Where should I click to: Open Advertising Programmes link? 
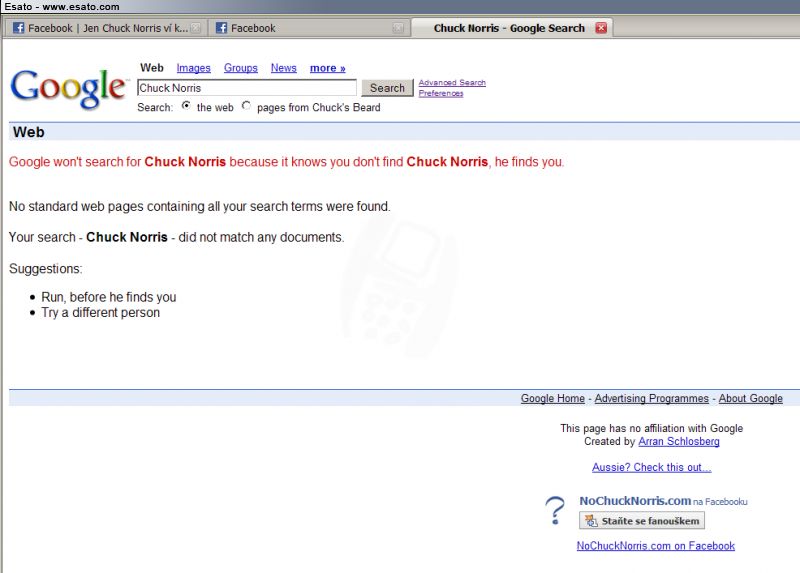point(652,398)
